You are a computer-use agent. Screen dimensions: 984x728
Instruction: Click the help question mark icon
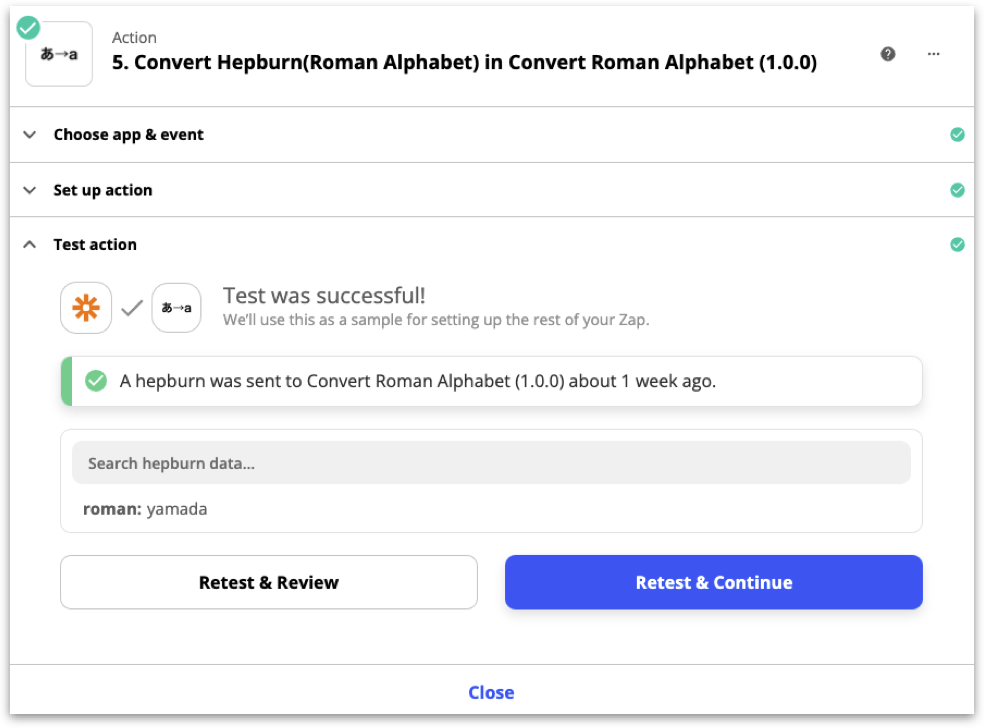[x=888, y=54]
